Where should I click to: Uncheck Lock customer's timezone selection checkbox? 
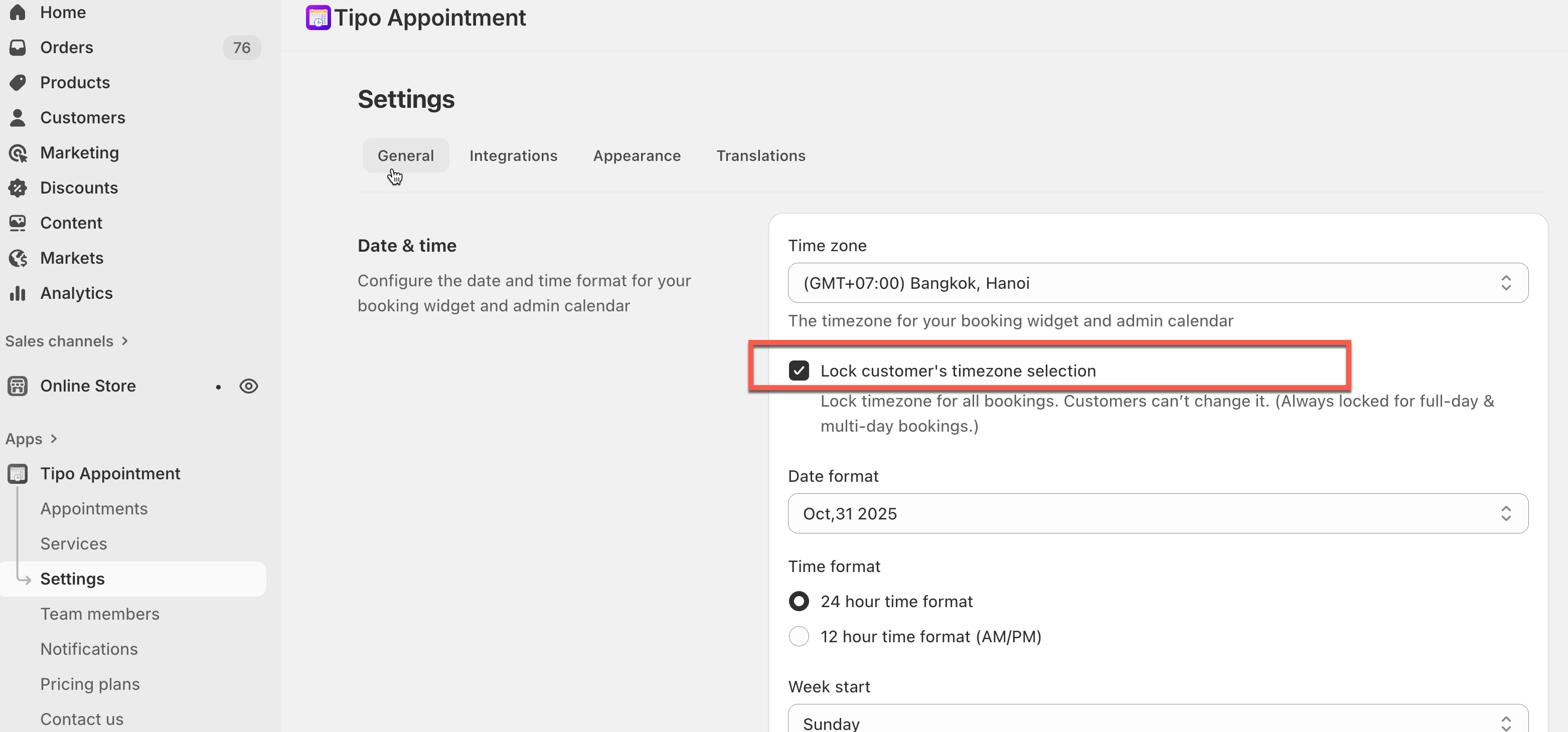799,371
